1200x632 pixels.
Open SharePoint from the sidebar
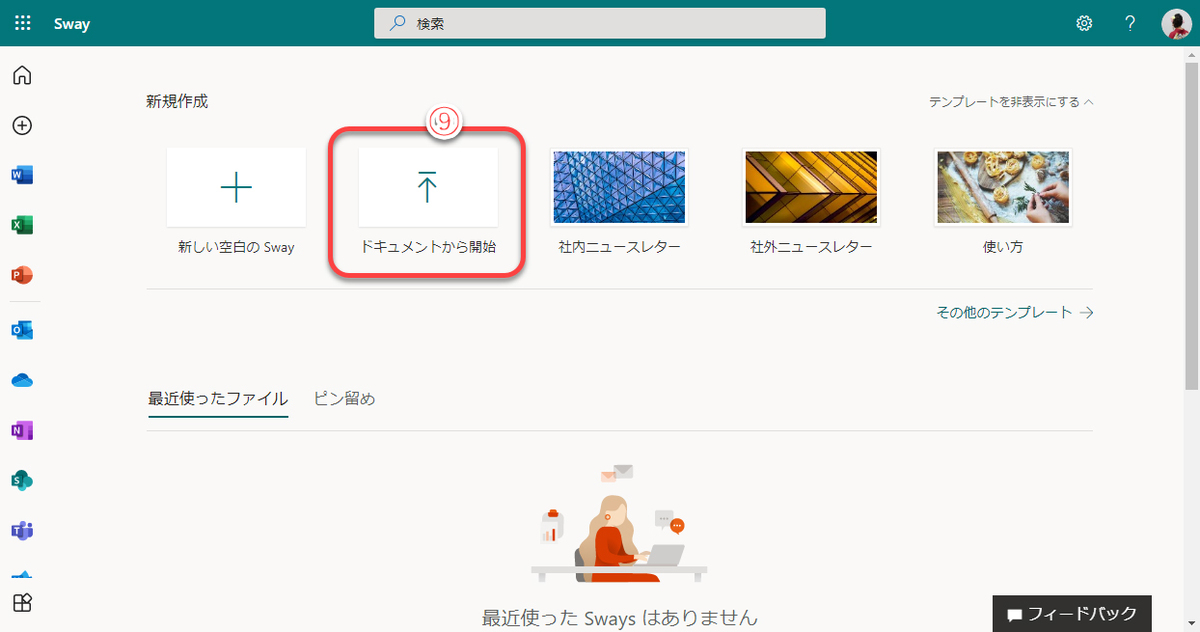click(22, 480)
